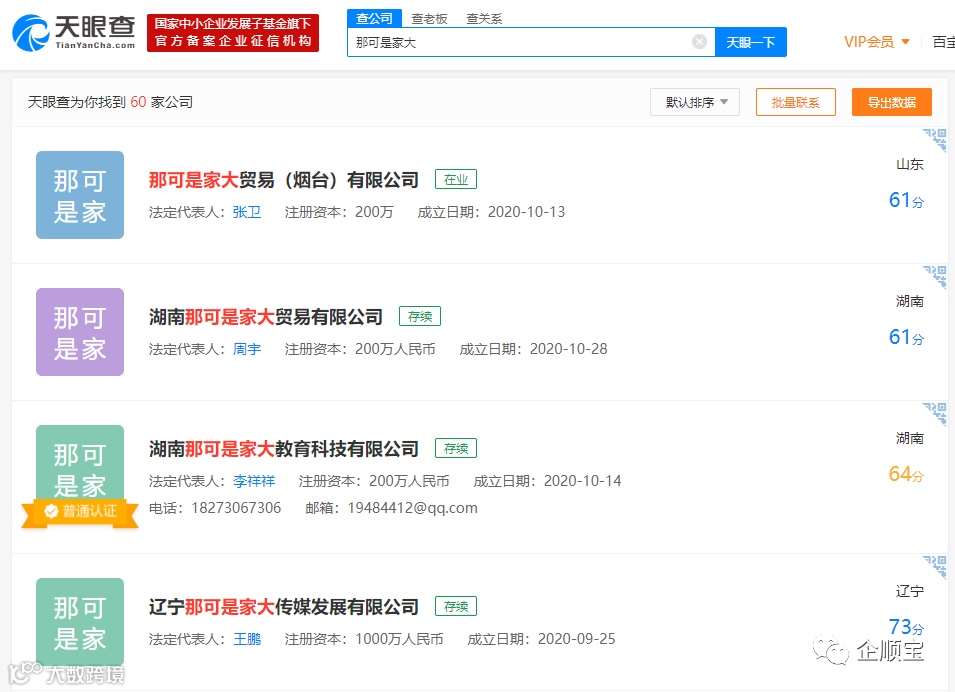The width and height of the screenshot is (955, 692).
Task: Open legal representative 张卫 profile
Action: coord(247,212)
